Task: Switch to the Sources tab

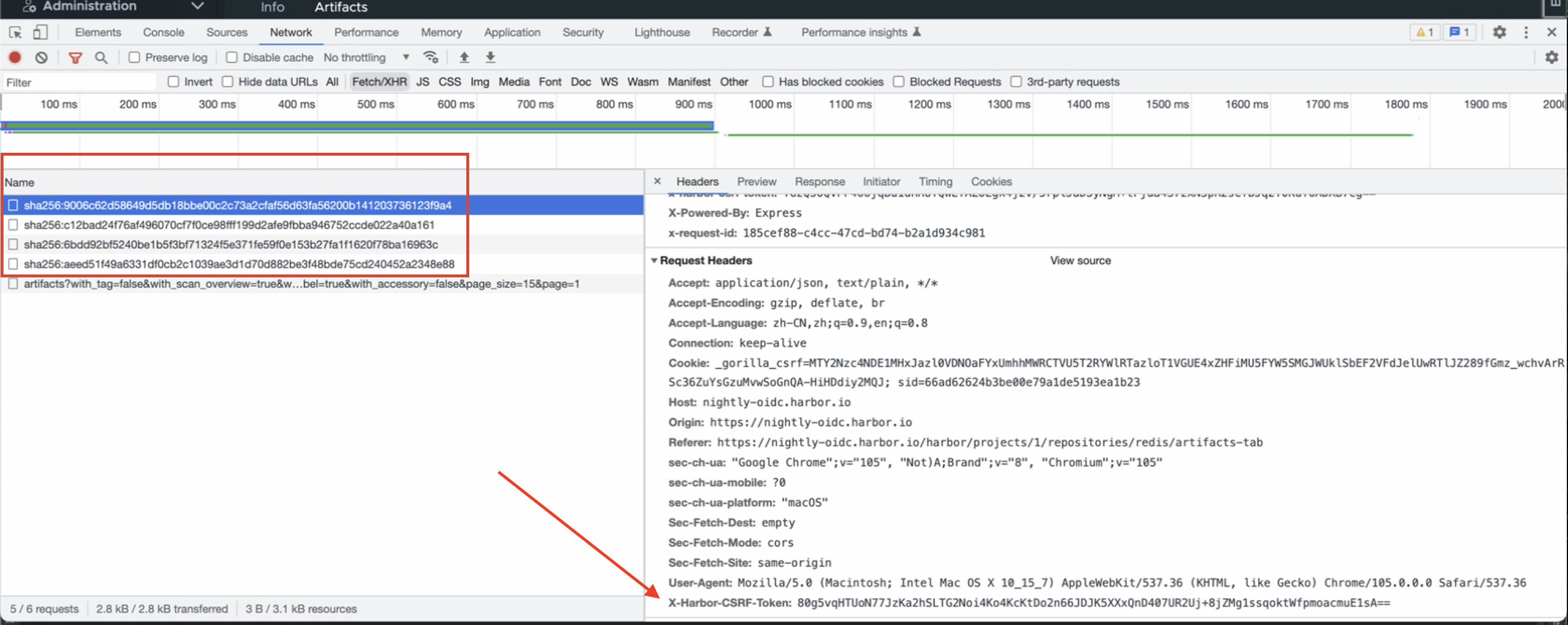Action: 226,32
